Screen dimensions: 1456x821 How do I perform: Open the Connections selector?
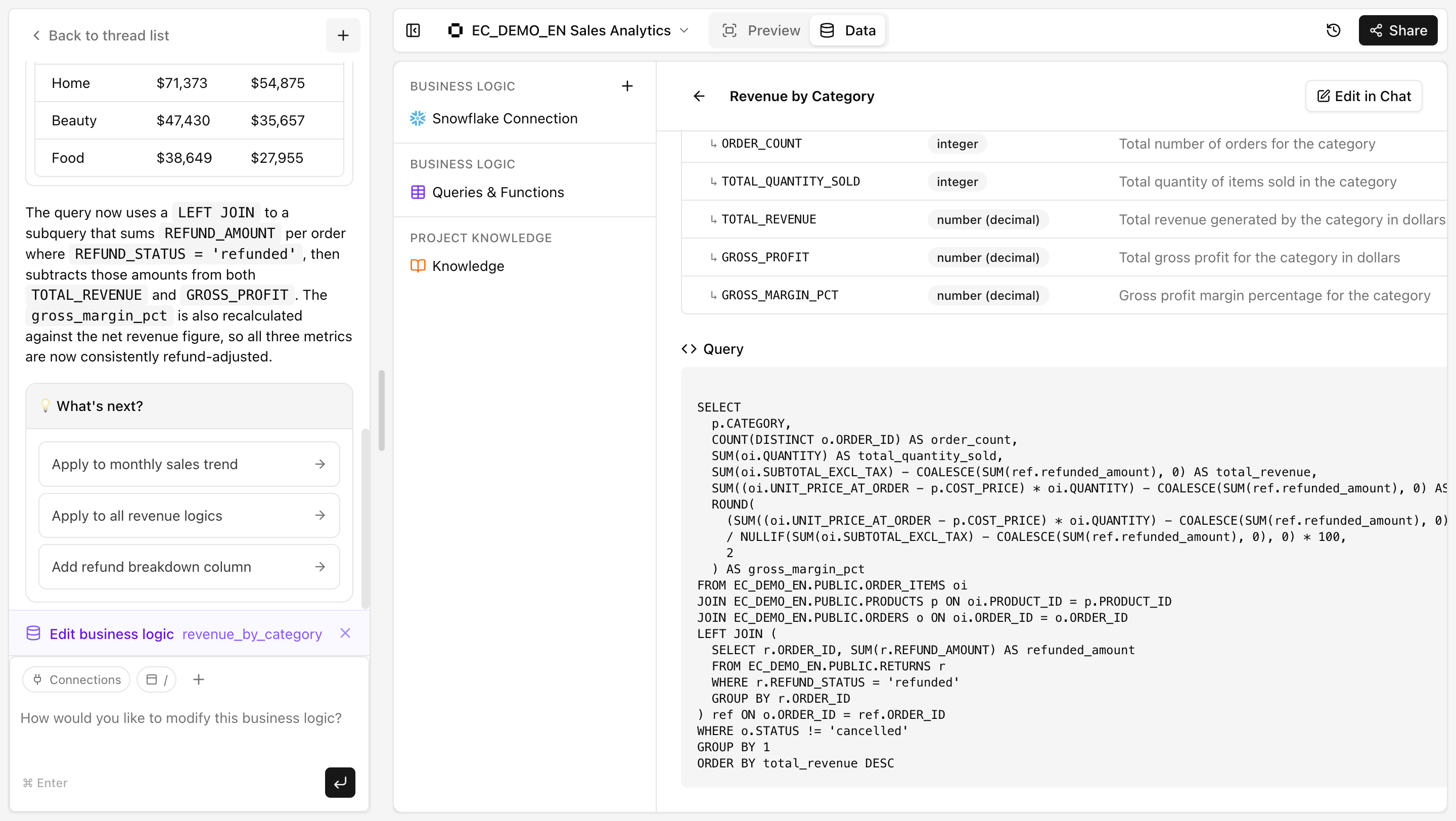coord(77,680)
